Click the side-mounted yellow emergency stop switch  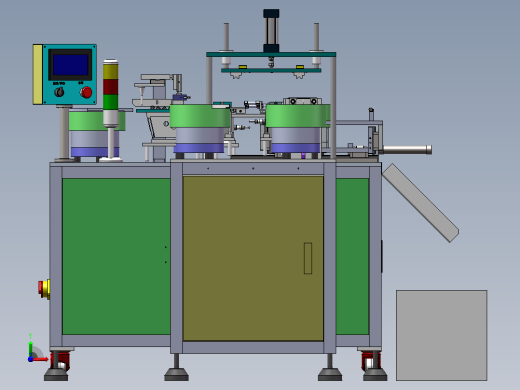tap(44, 289)
